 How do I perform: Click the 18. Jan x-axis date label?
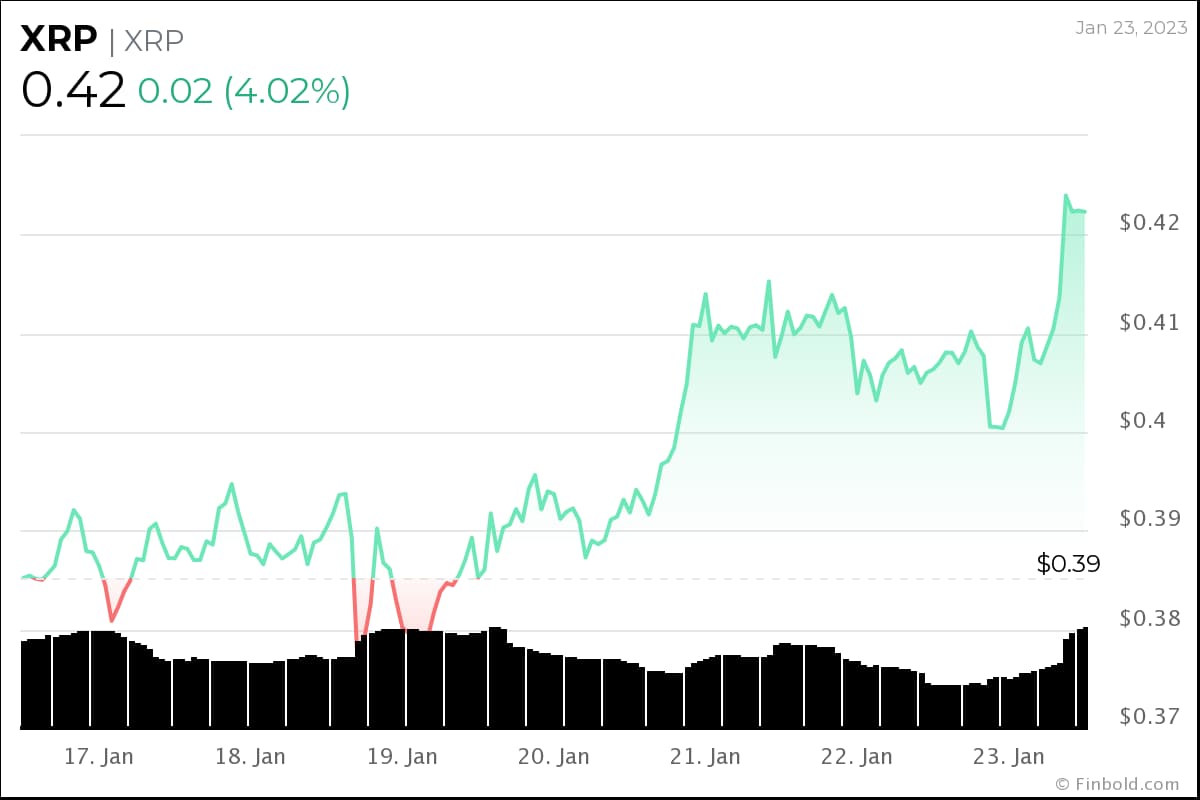[x=250, y=756]
